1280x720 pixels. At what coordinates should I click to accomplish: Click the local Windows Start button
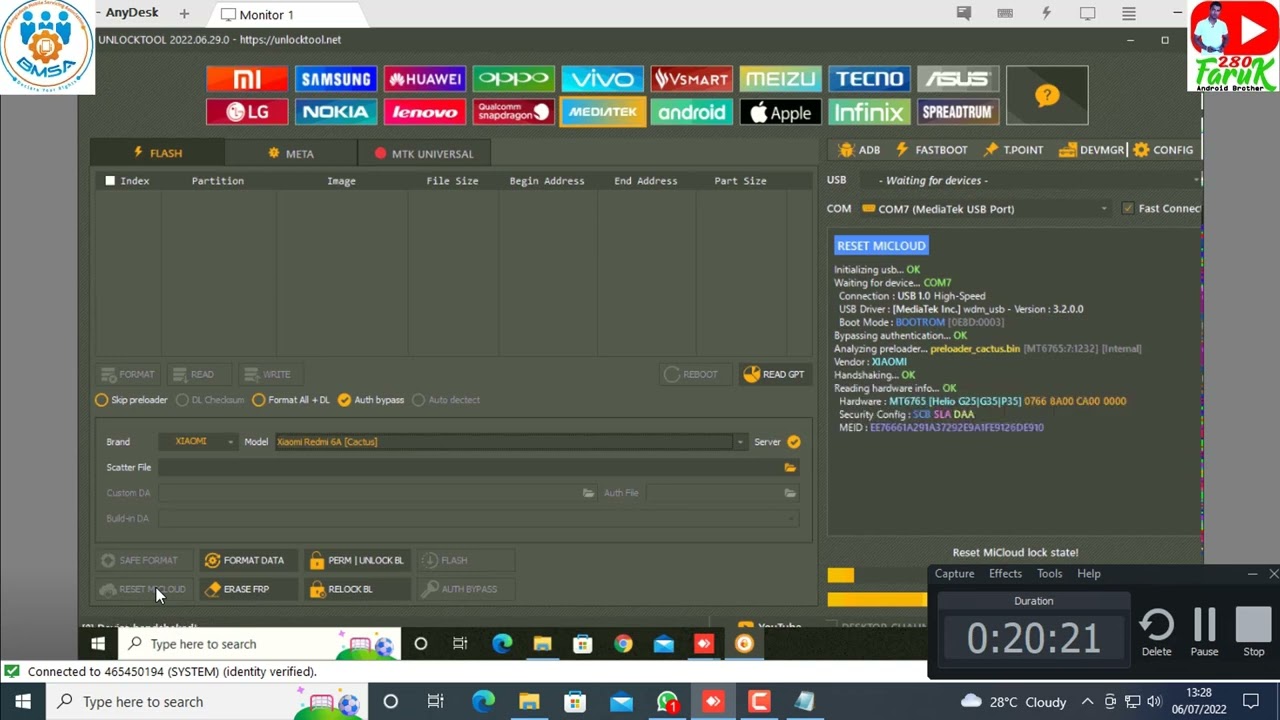tap(22, 702)
